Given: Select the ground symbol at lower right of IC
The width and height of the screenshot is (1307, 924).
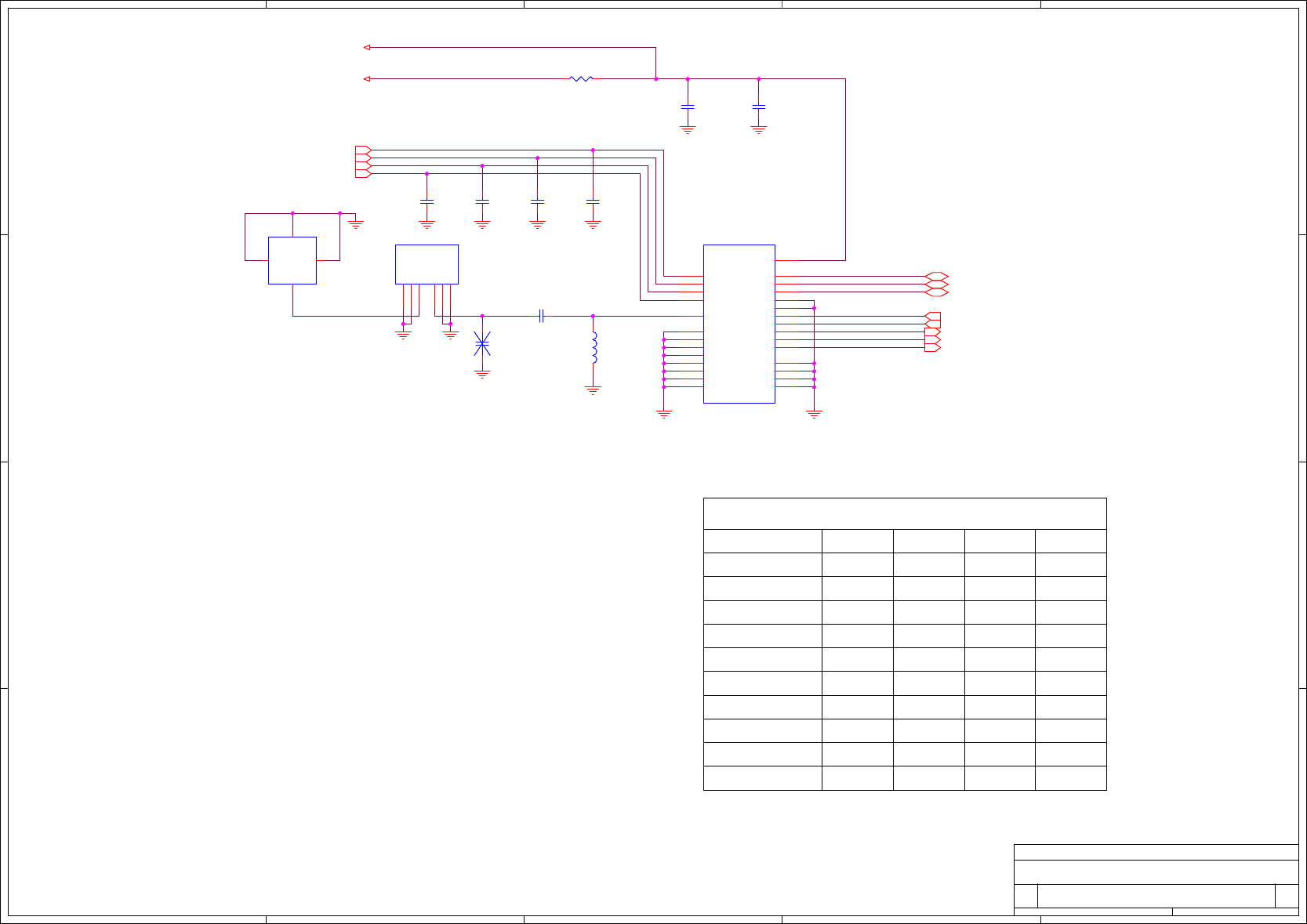Looking at the screenshot, I should point(814,414).
